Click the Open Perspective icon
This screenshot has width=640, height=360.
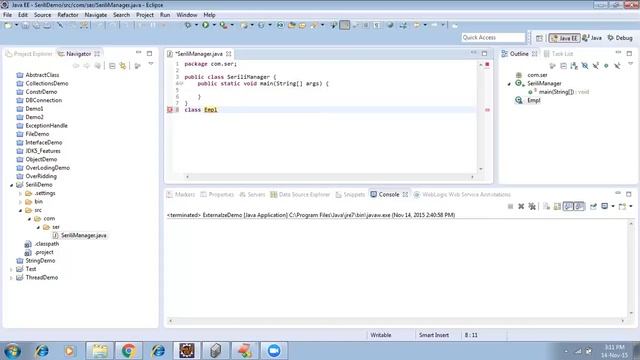click(x=539, y=38)
